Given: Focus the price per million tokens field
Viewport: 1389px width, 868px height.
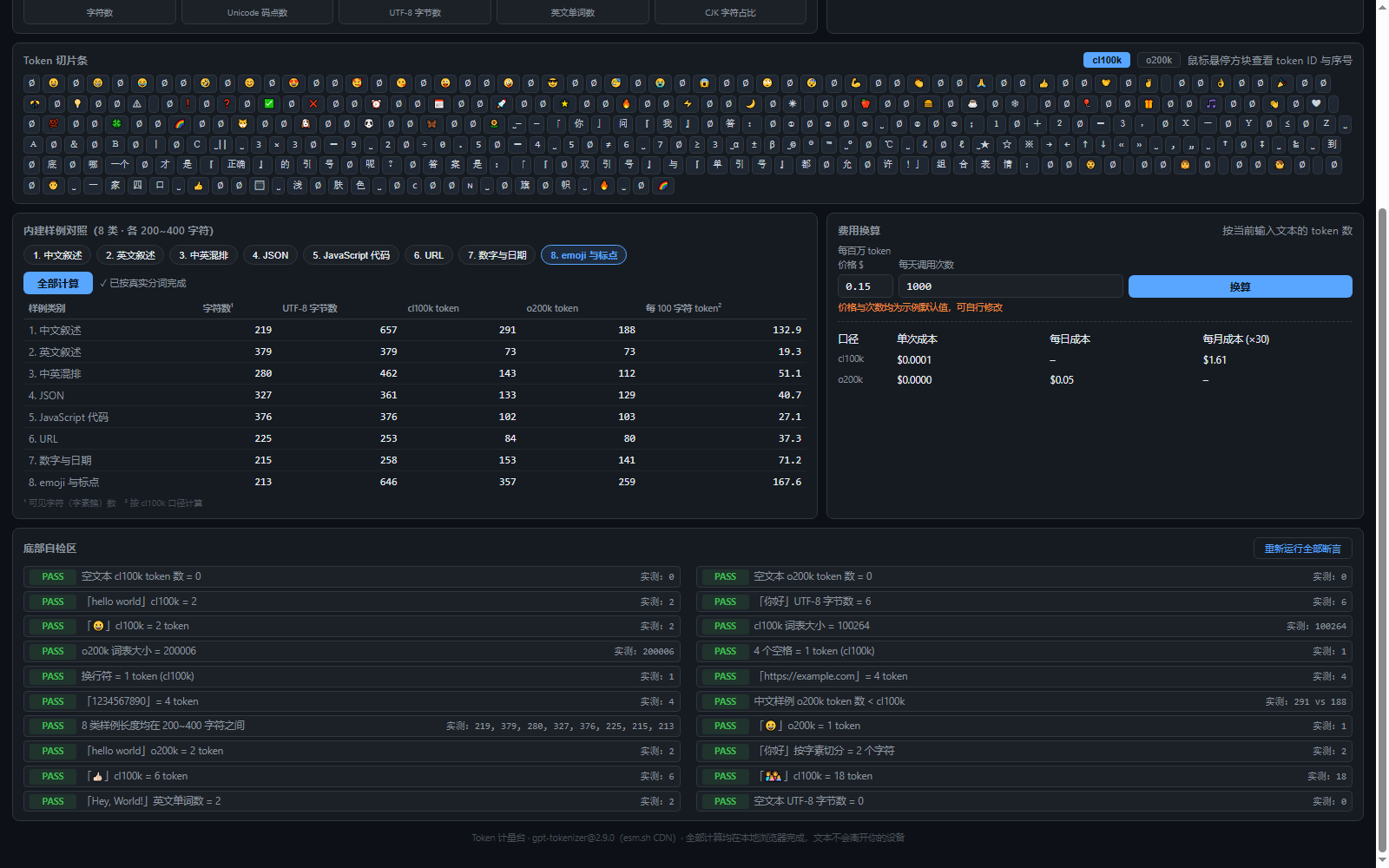Looking at the screenshot, I should click(x=865, y=286).
